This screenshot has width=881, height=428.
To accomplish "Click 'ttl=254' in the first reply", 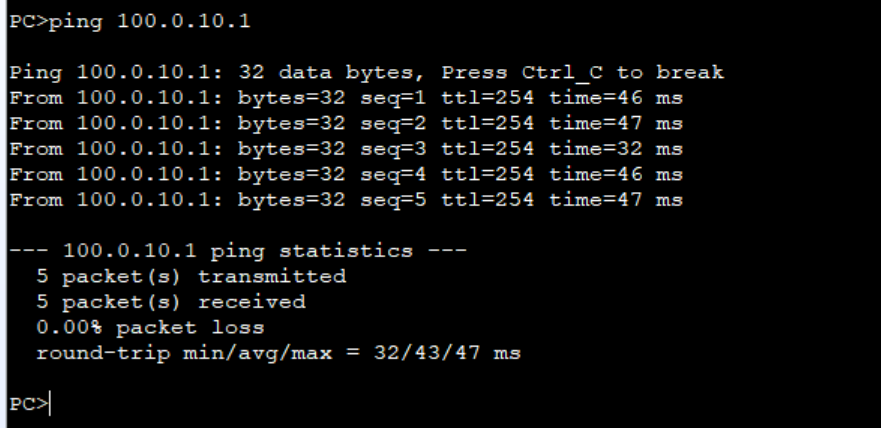I will (488, 98).
